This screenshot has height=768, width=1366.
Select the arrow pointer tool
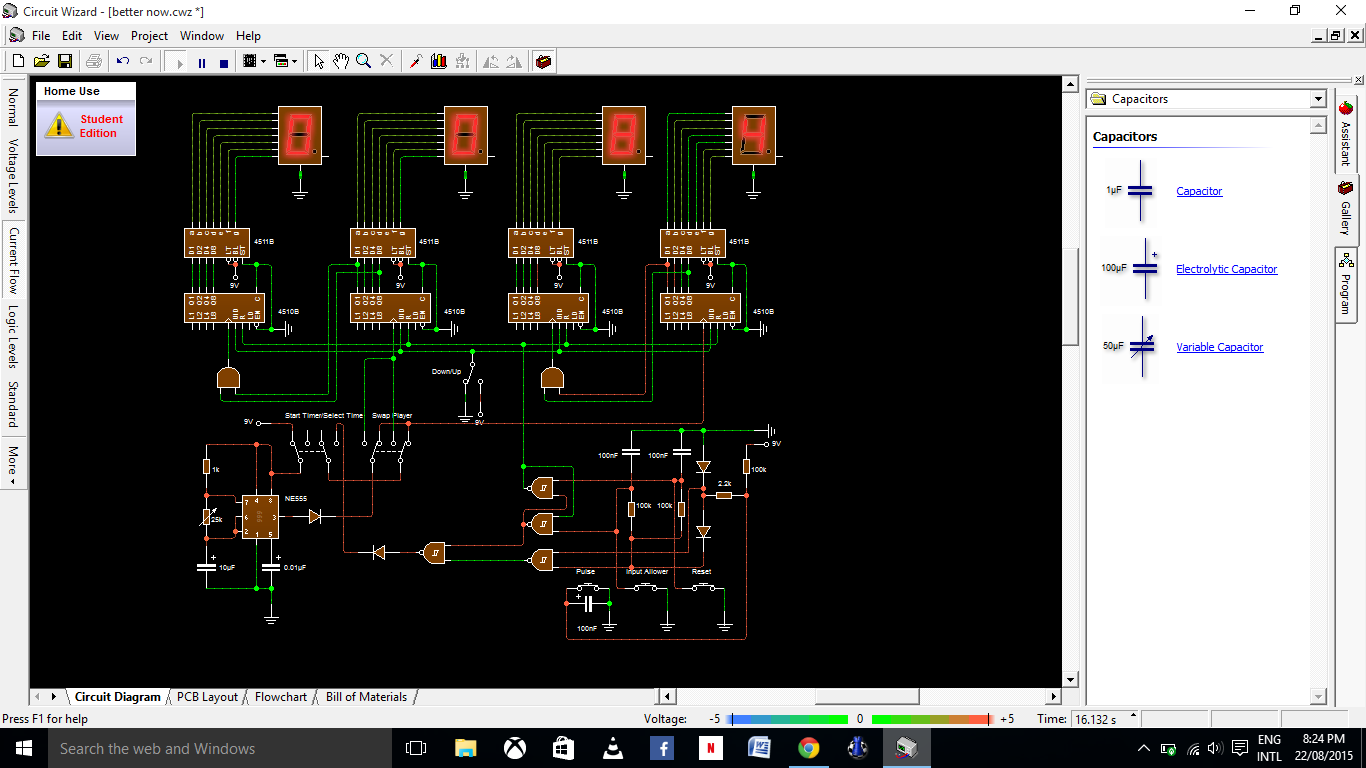319,61
